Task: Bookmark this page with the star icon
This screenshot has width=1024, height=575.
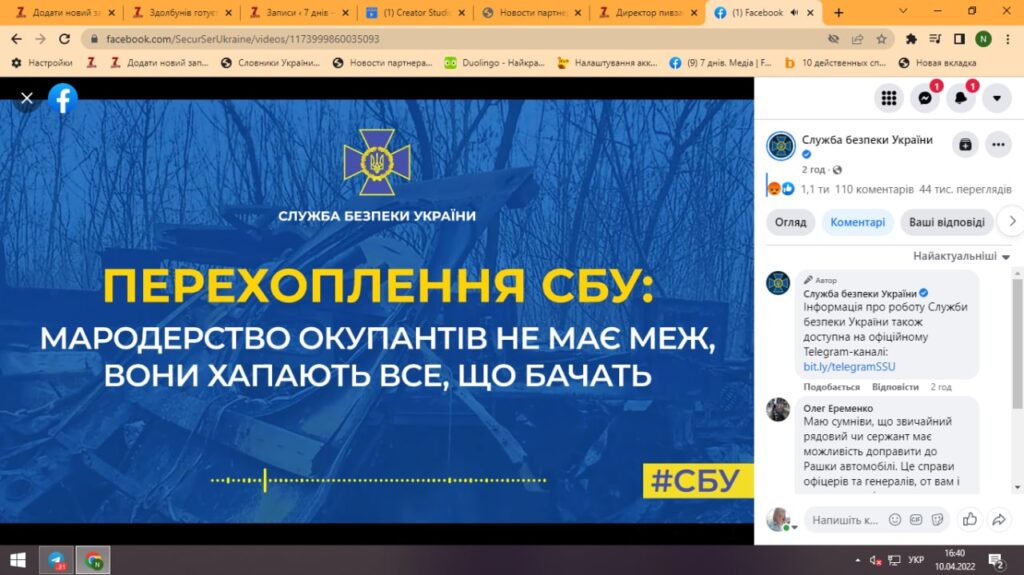Action: click(881, 39)
